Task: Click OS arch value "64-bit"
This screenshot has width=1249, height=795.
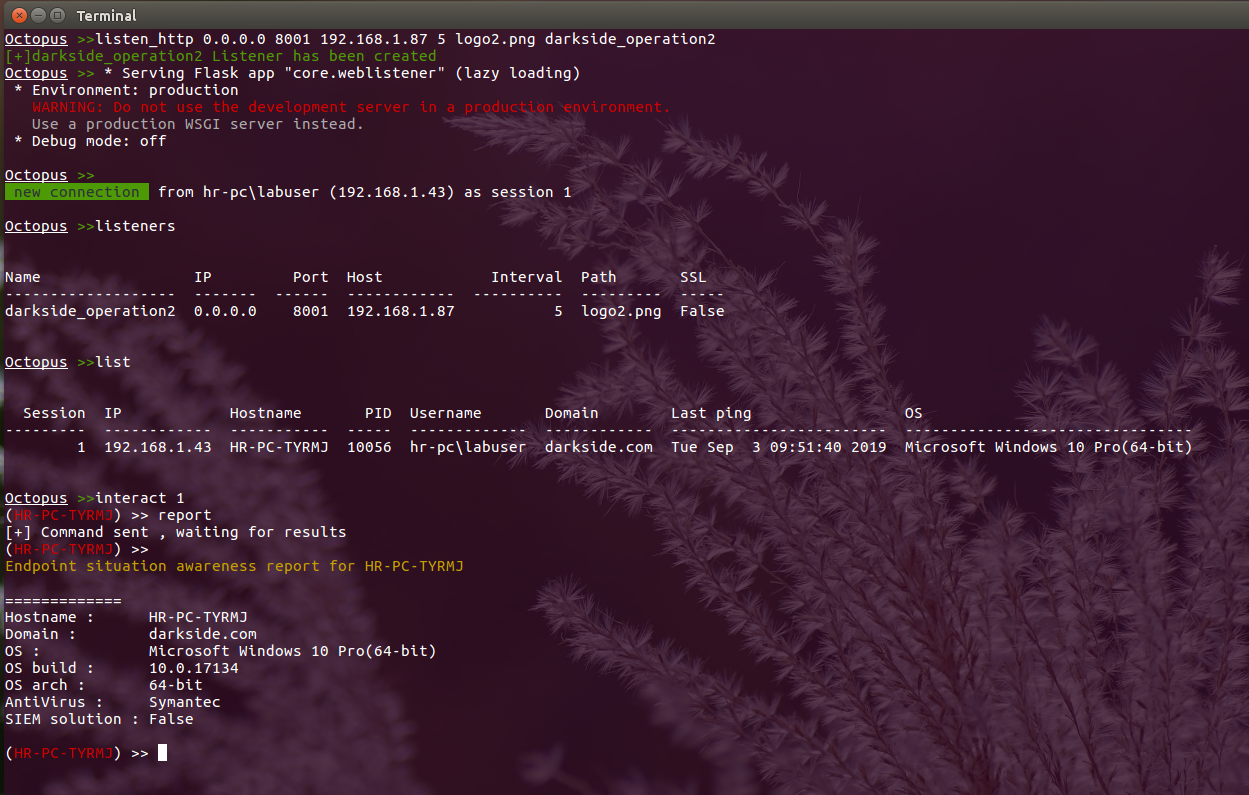Action: pos(176,685)
